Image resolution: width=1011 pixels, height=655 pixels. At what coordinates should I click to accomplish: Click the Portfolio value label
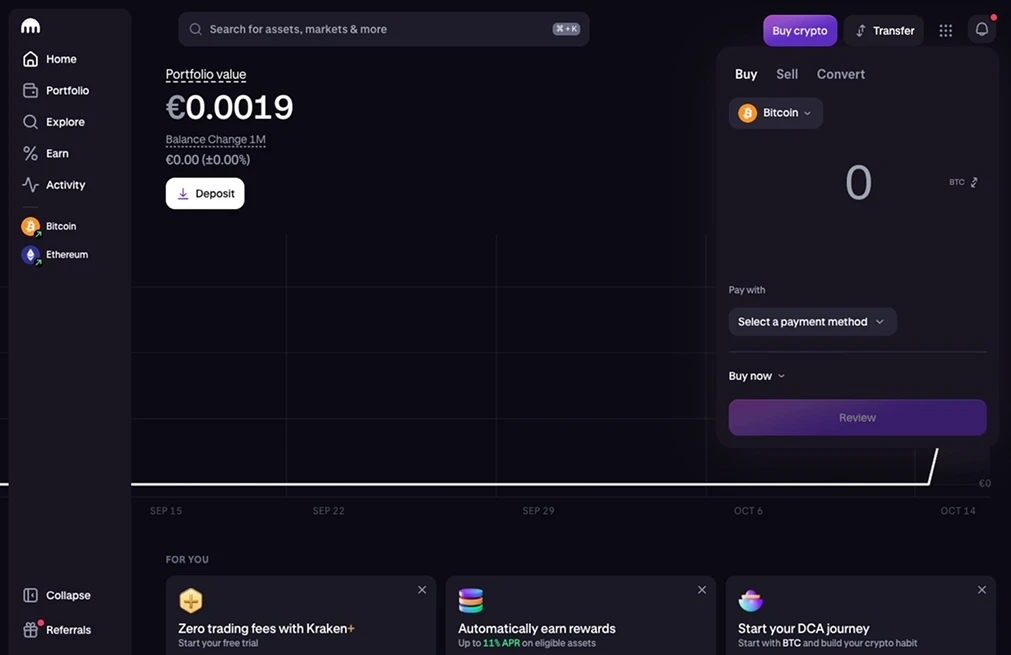click(x=206, y=74)
